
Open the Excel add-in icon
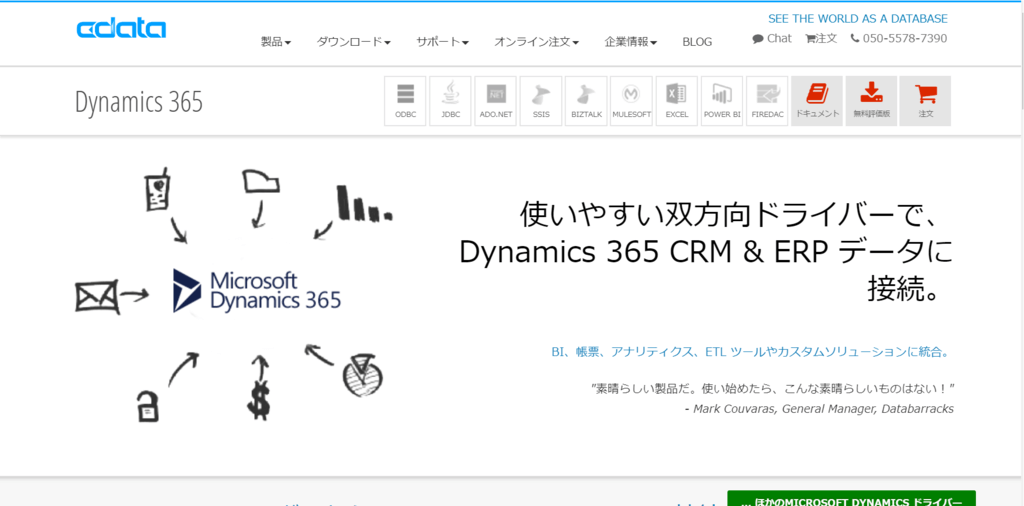pyautogui.click(x=677, y=101)
